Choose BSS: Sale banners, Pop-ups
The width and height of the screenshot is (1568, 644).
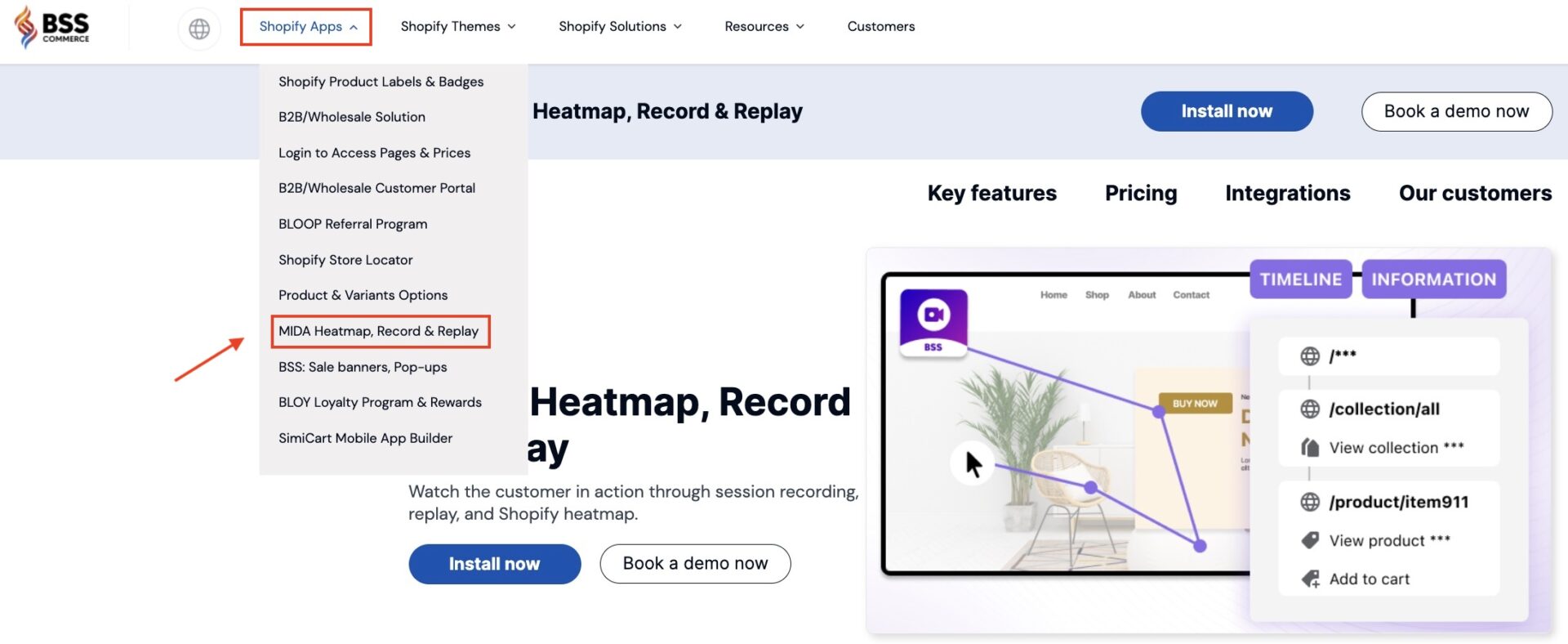[x=363, y=367]
